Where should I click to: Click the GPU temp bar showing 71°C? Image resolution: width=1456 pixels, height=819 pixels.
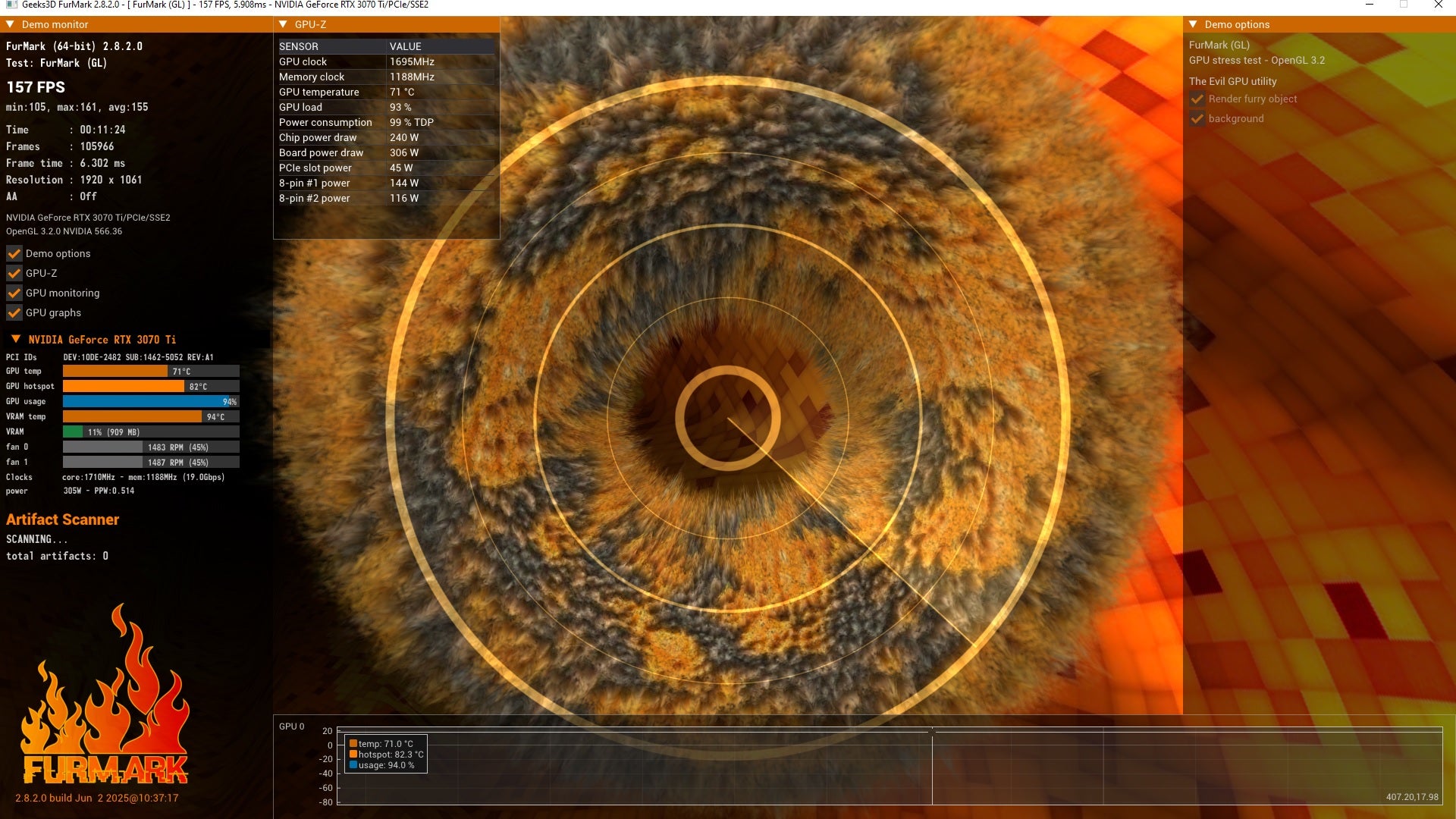tap(151, 371)
